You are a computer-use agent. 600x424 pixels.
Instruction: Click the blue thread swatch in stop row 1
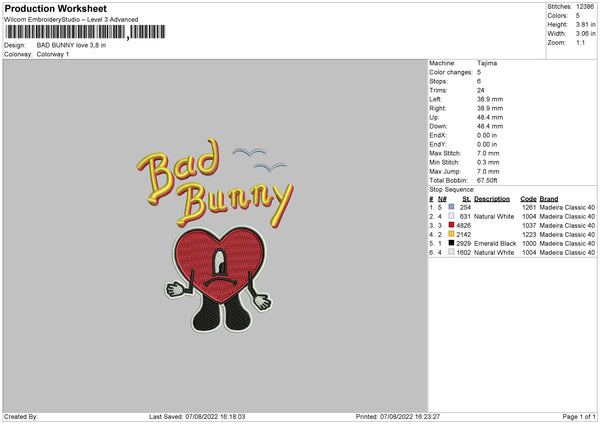452,207
